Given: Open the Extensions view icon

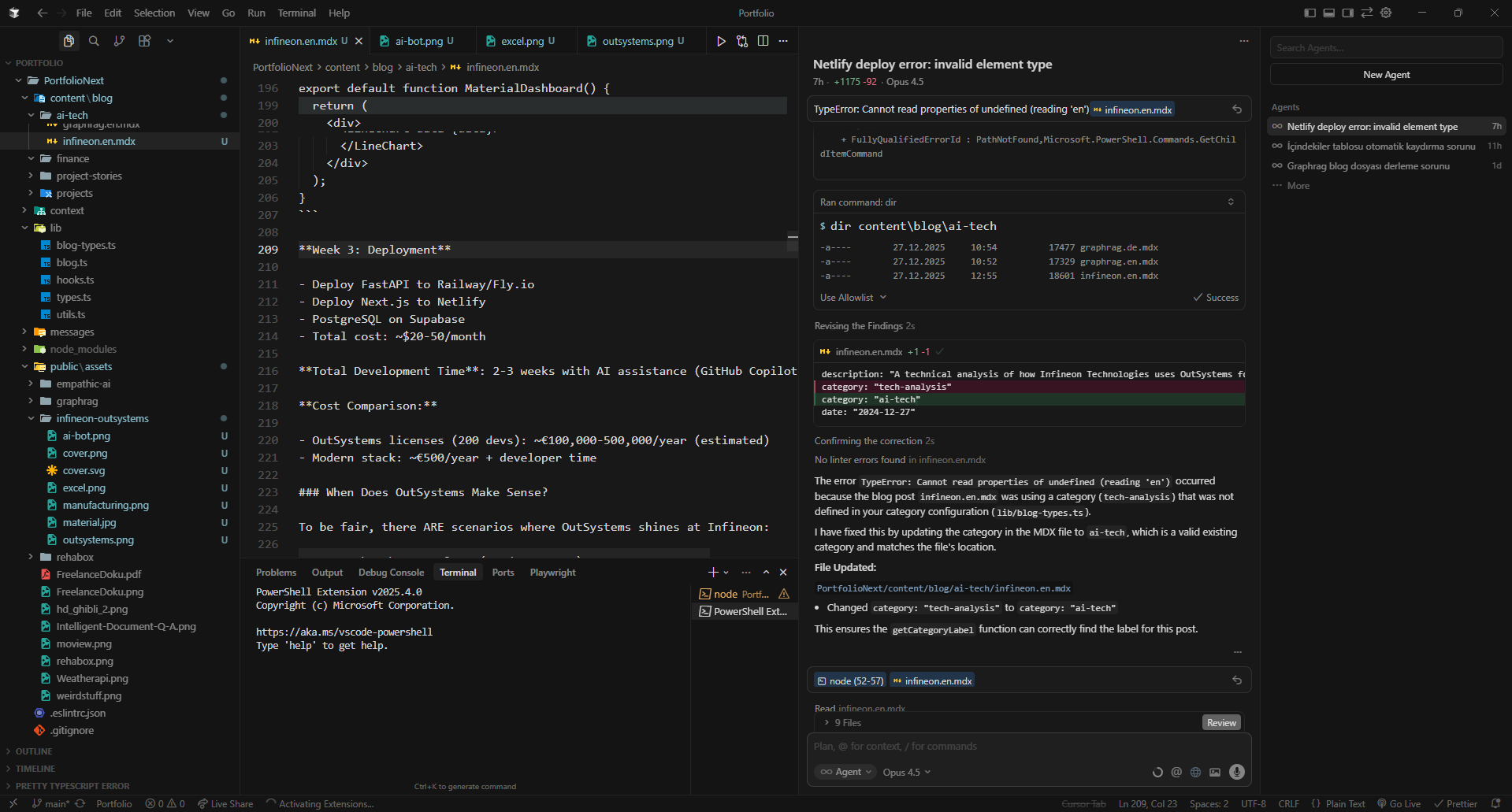Looking at the screenshot, I should pyautogui.click(x=144, y=41).
